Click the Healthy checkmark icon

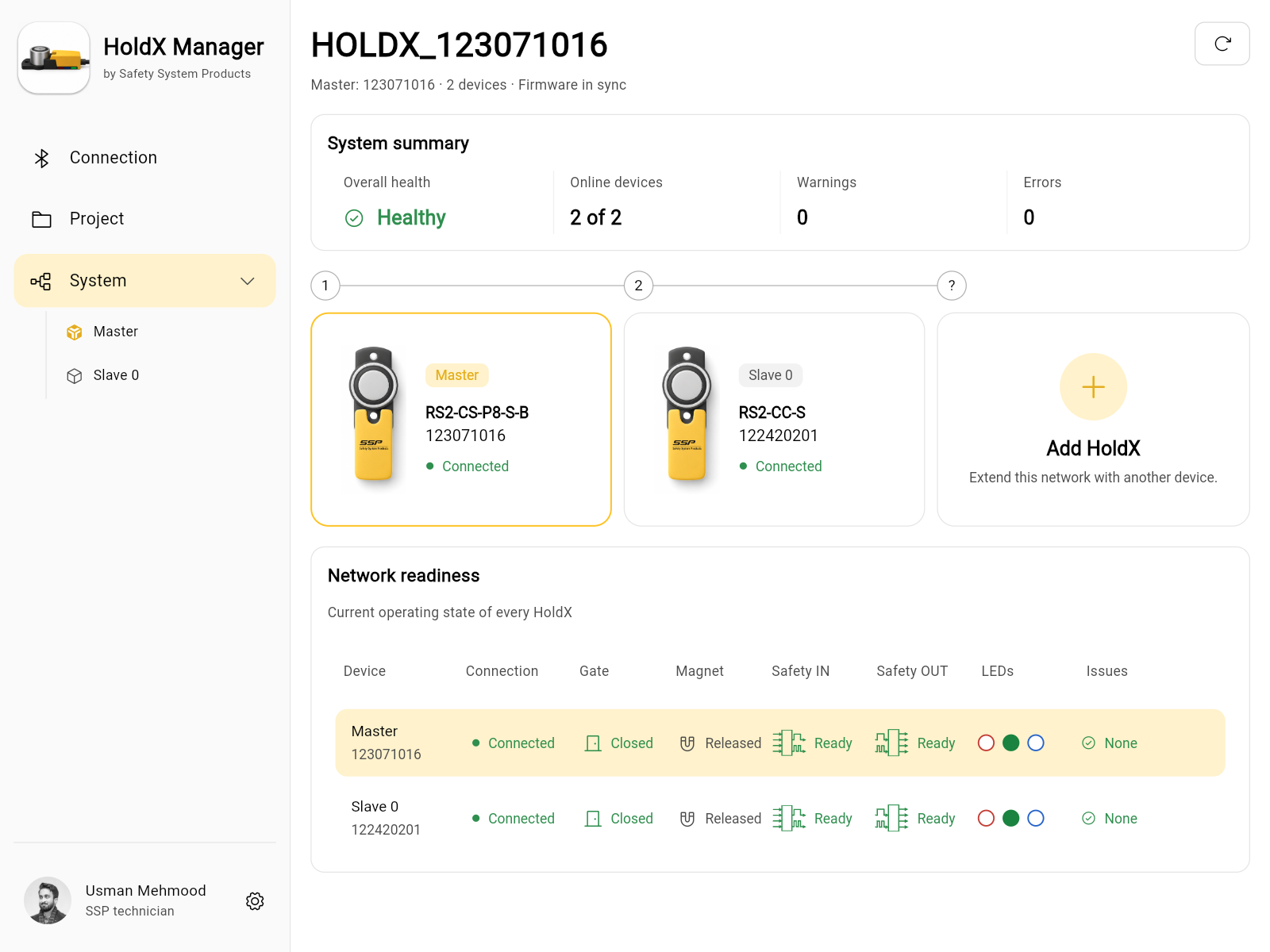click(x=354, y=218)
